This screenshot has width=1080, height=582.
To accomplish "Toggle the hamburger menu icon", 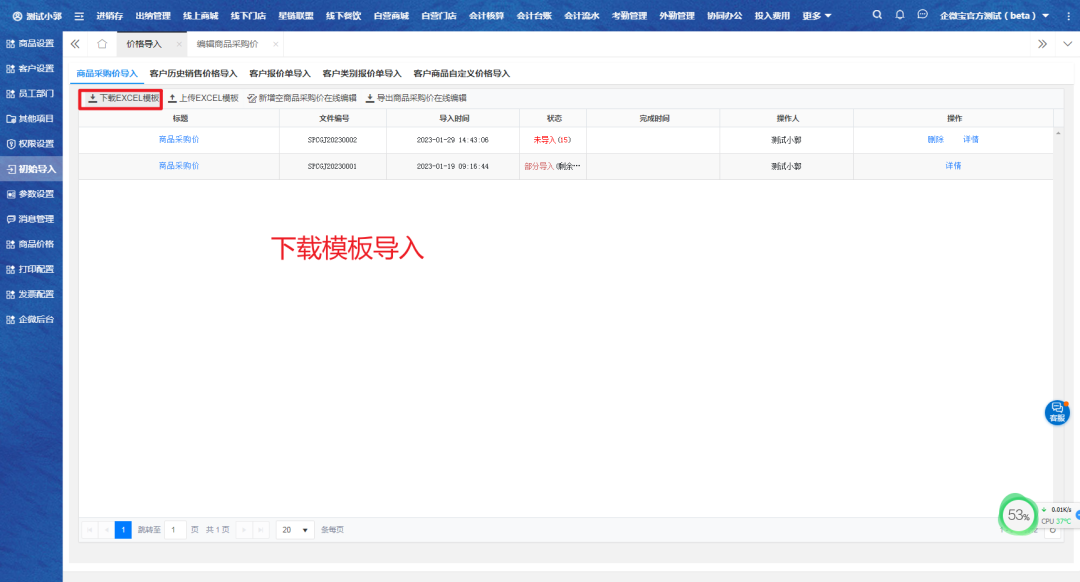I will click(x=78, y=16).
